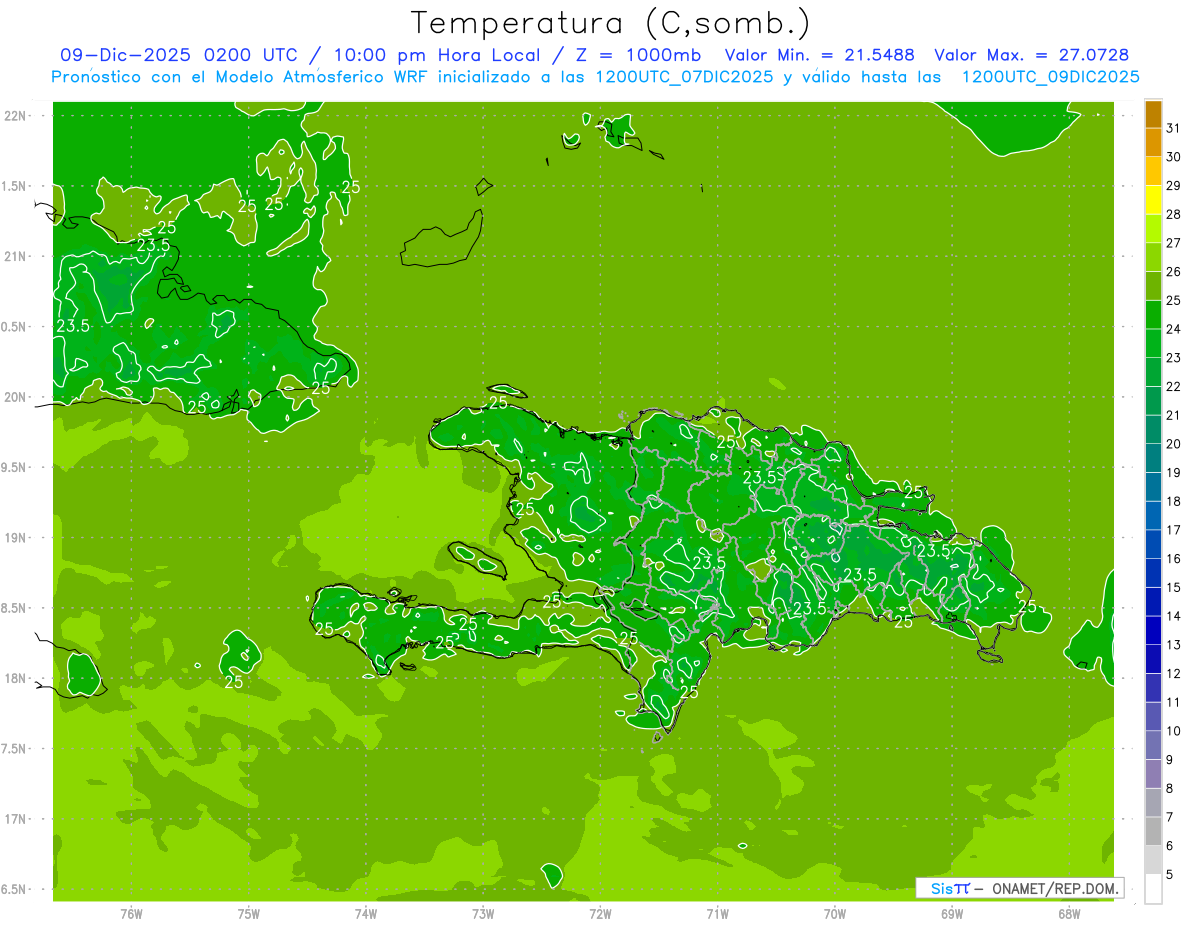Click the 22N latitude axis label
Viewport: 1200px width, 927px height.
click(x=17, y=116)
